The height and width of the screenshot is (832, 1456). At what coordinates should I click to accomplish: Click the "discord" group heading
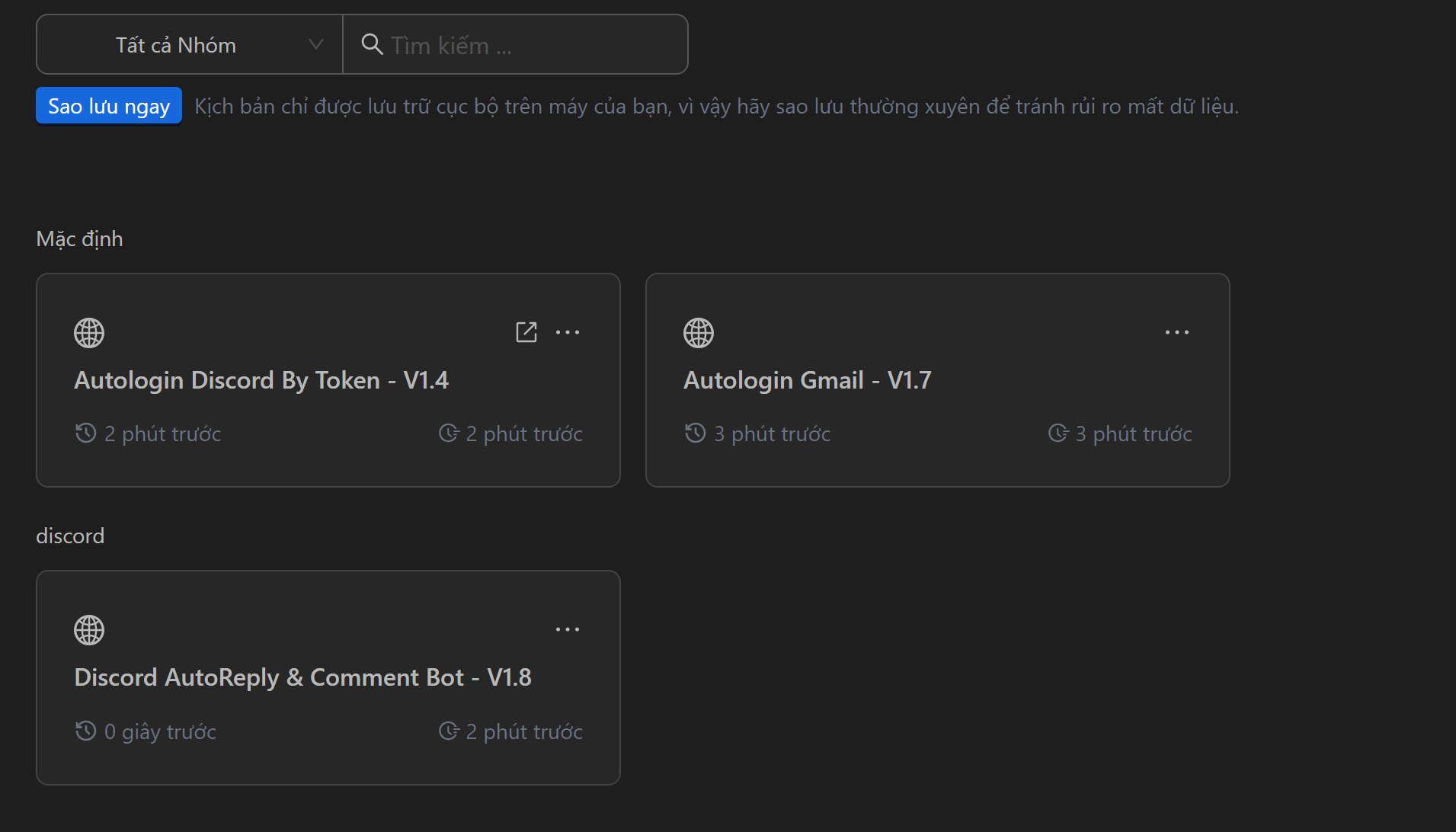click(70, 536)
